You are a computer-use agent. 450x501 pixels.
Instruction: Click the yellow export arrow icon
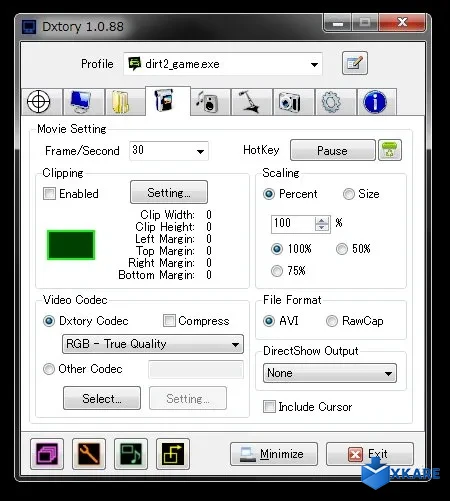coord(173,454)
